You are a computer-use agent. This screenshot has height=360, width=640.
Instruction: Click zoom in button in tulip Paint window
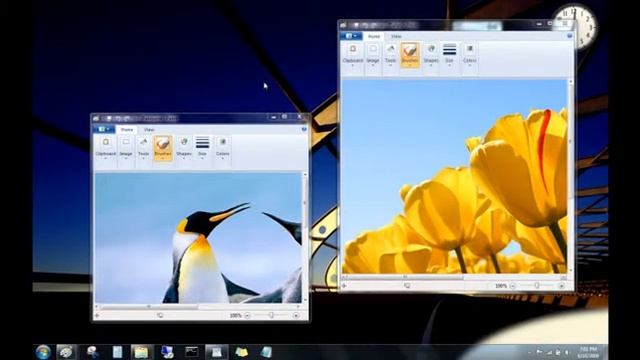click(x=562, y=286)
